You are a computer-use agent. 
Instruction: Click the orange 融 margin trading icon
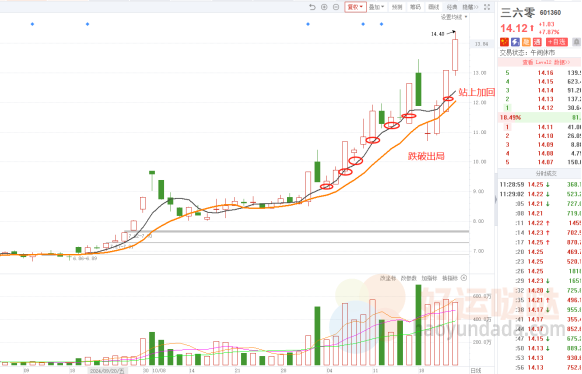click(x=526, y=42)
